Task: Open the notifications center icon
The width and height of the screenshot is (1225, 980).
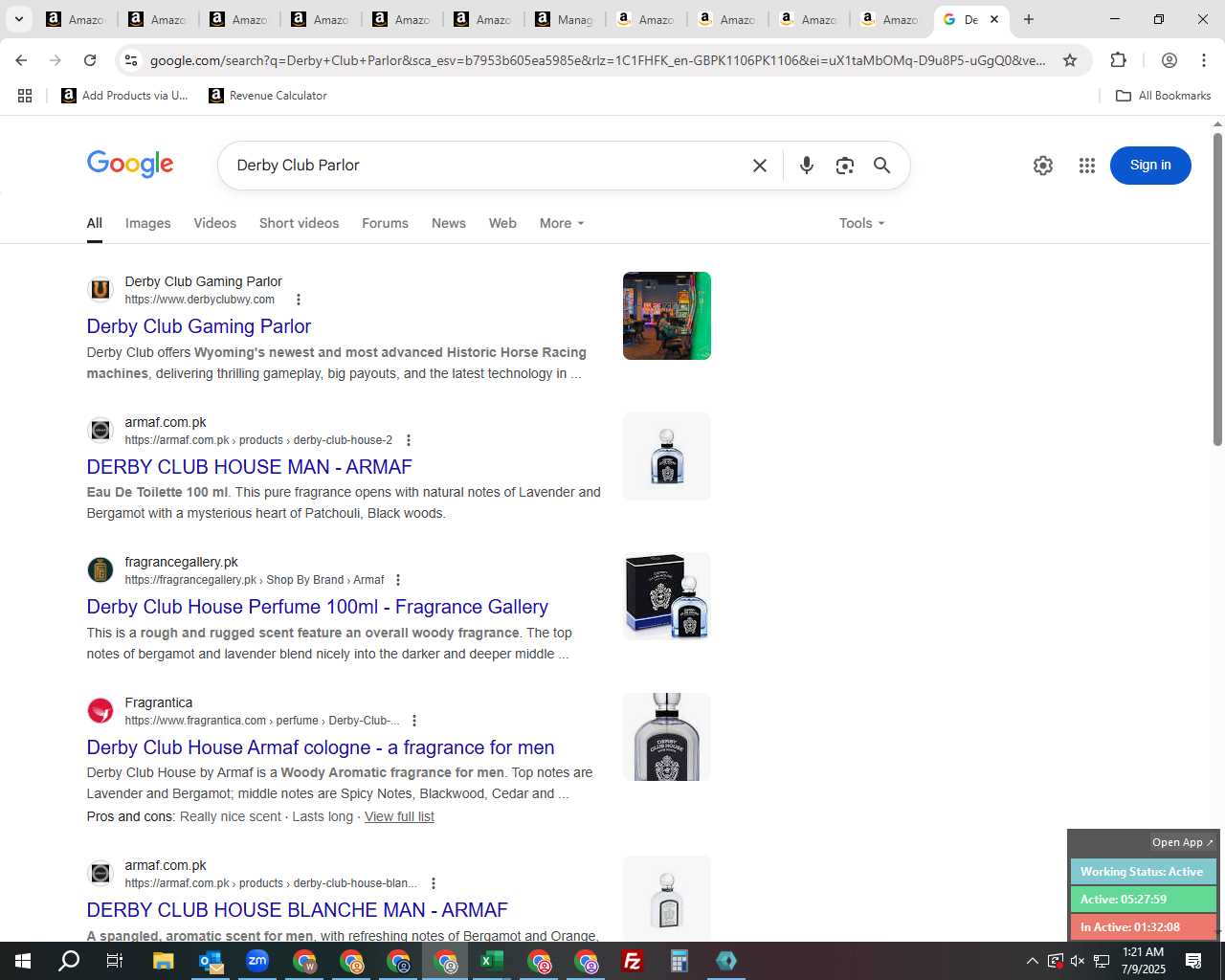Action: 1193,961
